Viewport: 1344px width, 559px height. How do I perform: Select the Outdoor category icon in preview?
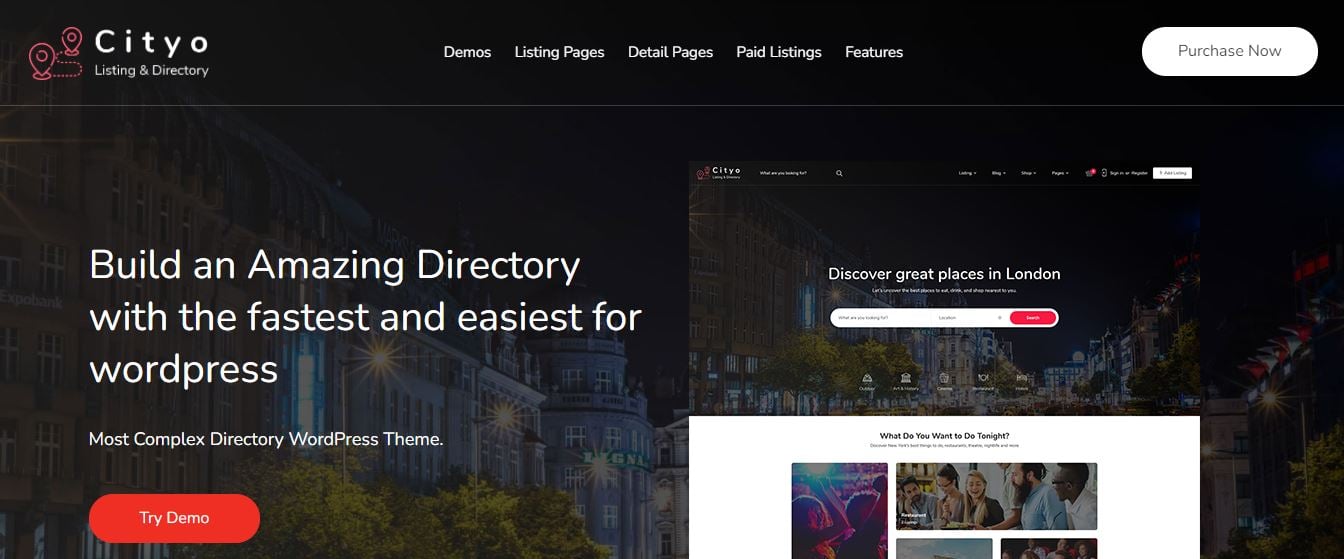pyautogui.click(x=866, y=380)
